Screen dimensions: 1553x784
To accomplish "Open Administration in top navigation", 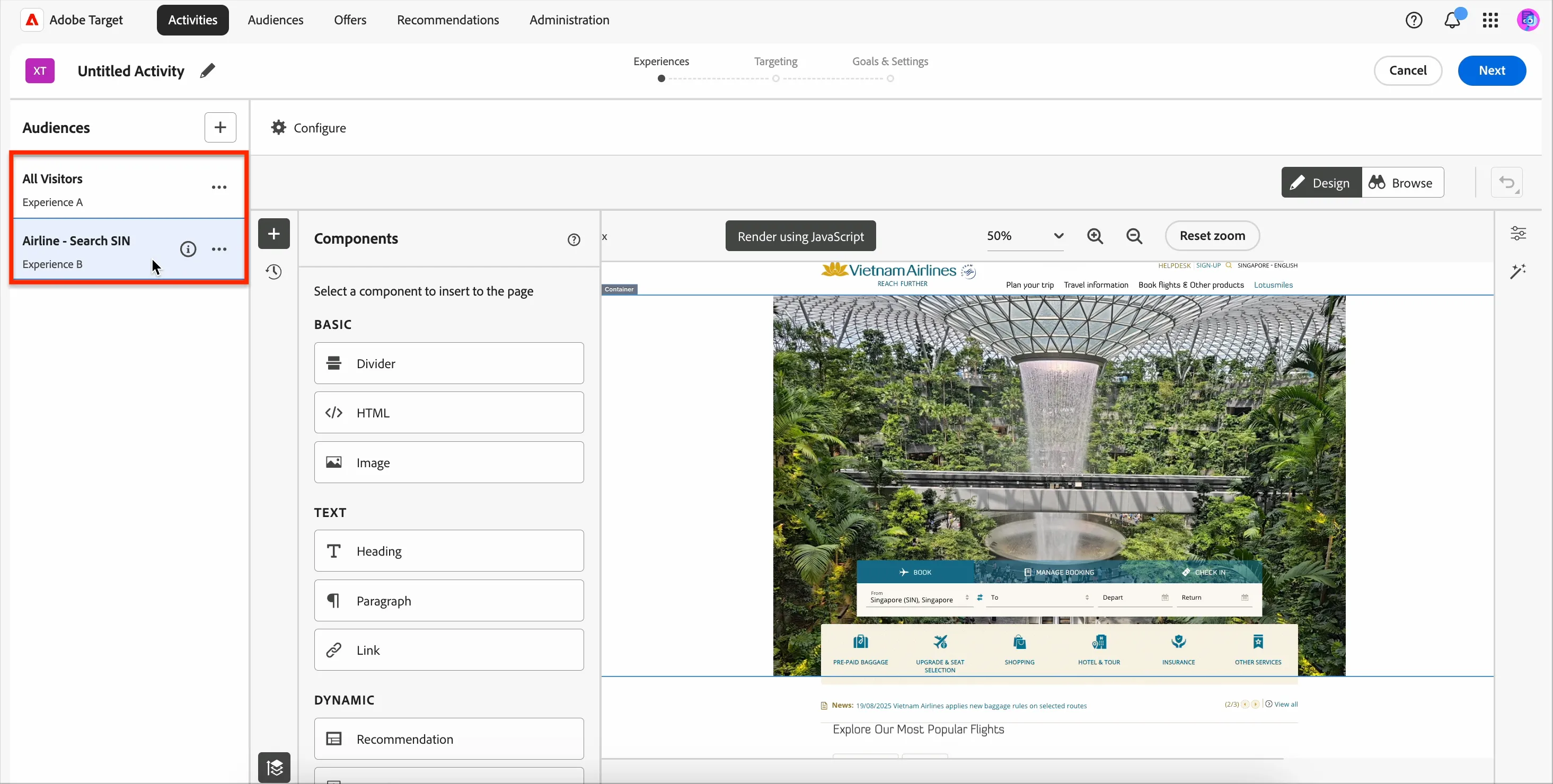I will 570,20.
